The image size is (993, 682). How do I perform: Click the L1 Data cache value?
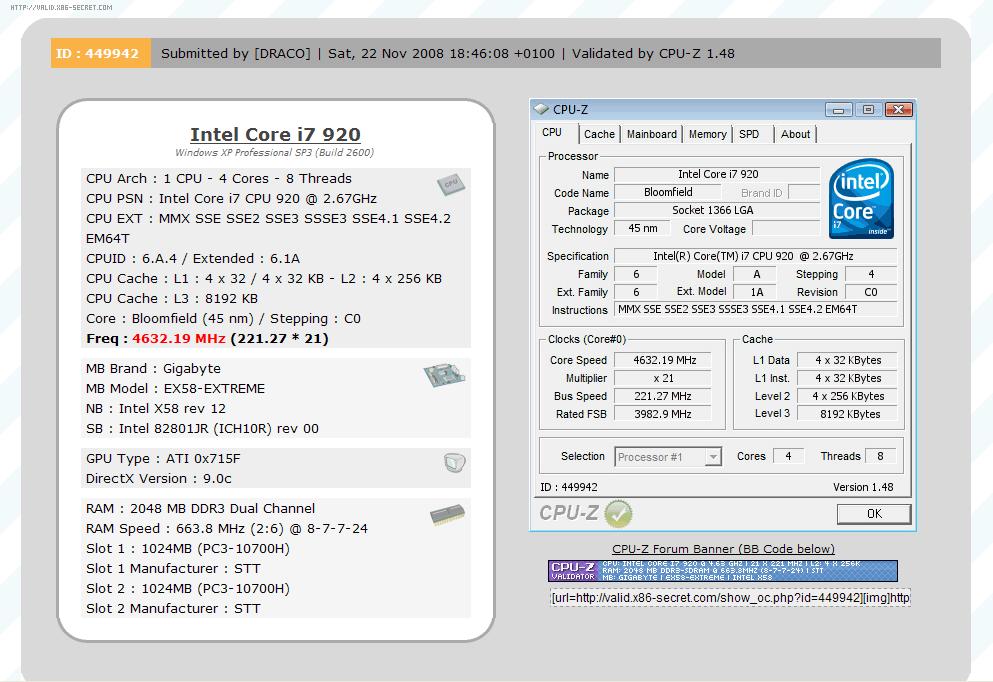tap(847, 360)
